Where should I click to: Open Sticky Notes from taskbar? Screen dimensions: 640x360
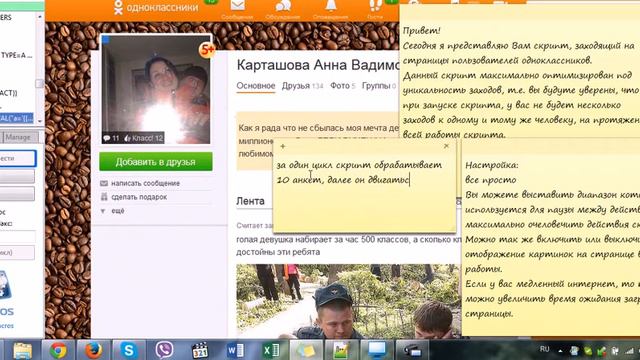coord(306,350)
